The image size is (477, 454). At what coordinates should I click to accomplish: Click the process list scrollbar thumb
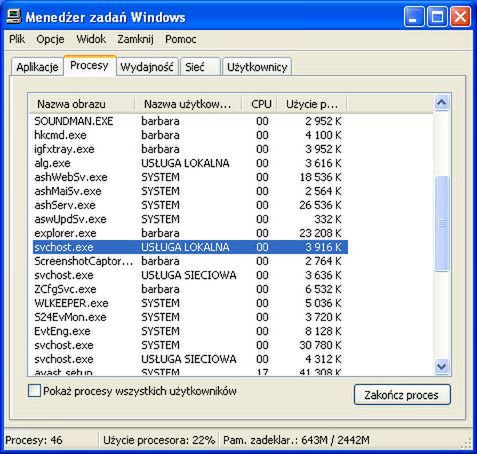pos(442,223)
